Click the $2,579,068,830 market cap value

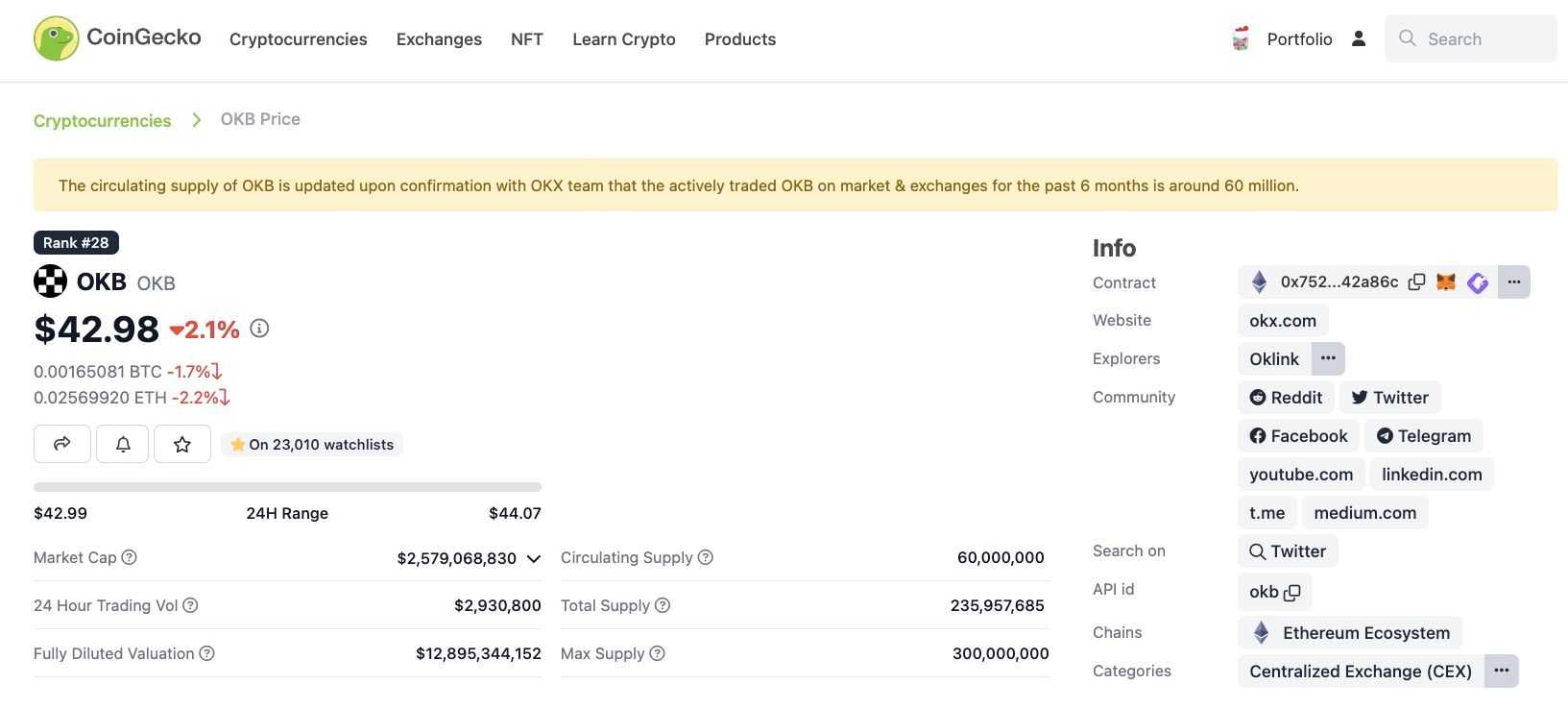coord(457,558)
